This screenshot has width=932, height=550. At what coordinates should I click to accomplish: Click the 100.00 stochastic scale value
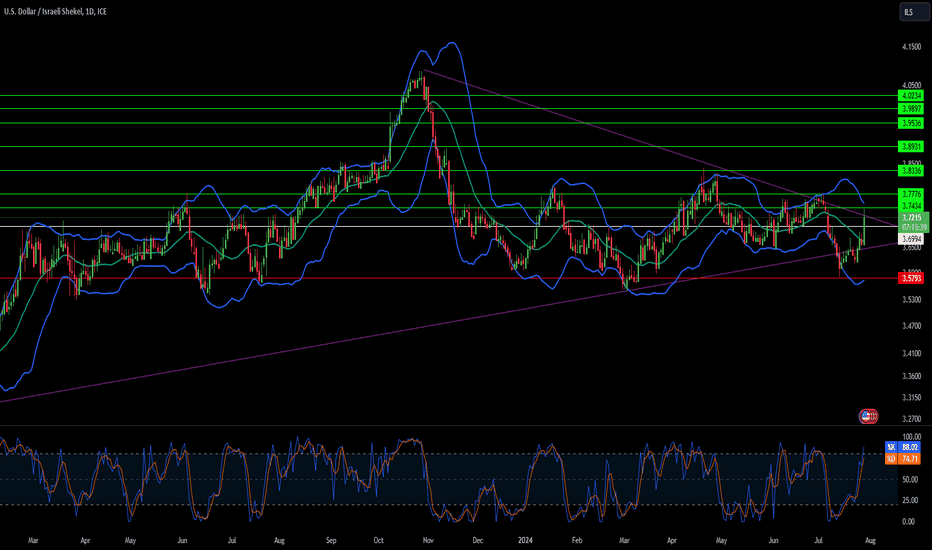[912, 436]
